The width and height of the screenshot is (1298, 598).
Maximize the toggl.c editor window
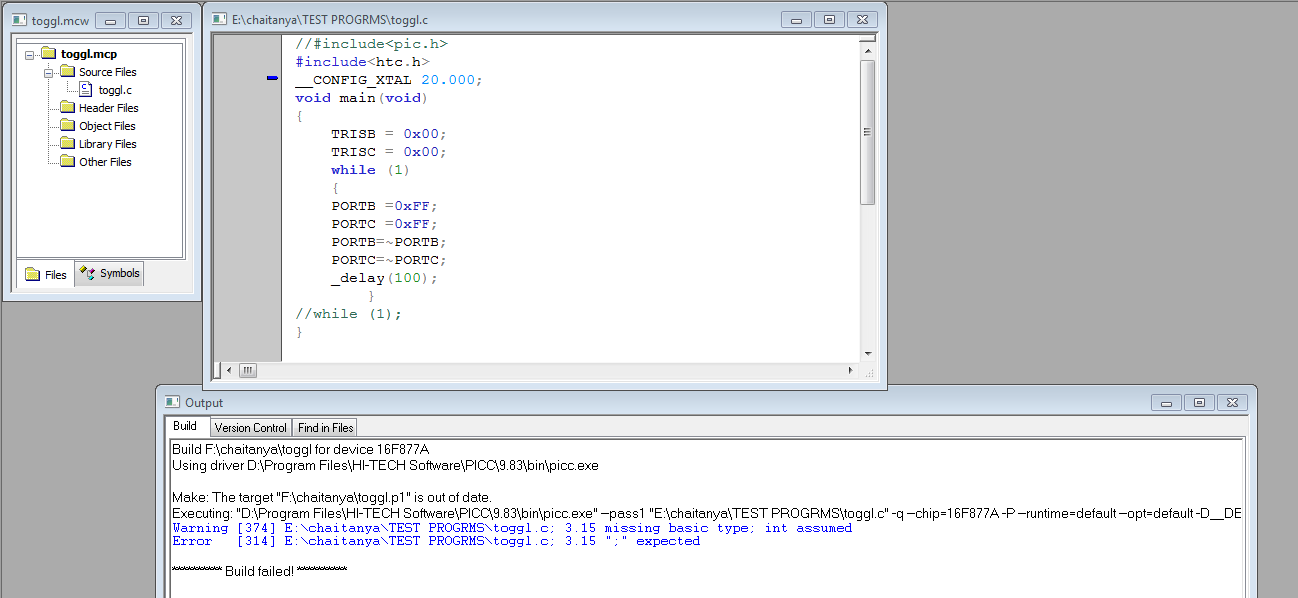tap(829, 19)
